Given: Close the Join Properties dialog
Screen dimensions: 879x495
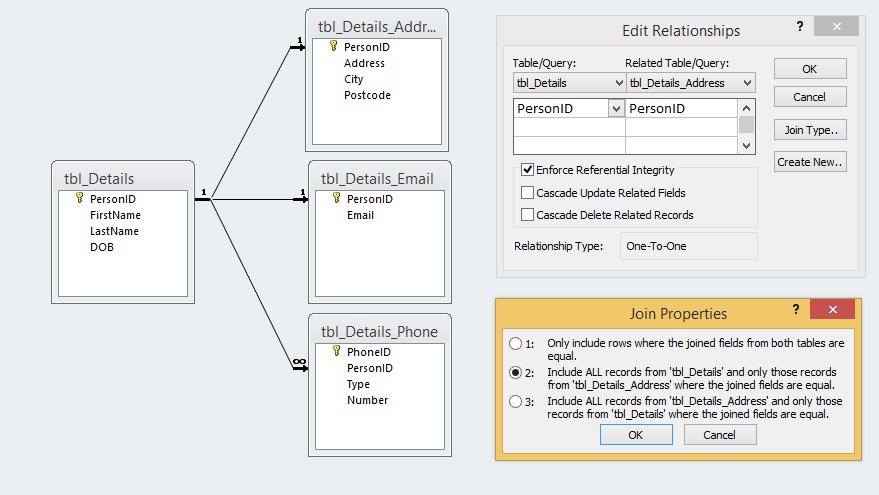Looking at the screenshot, I should (832, 309).
